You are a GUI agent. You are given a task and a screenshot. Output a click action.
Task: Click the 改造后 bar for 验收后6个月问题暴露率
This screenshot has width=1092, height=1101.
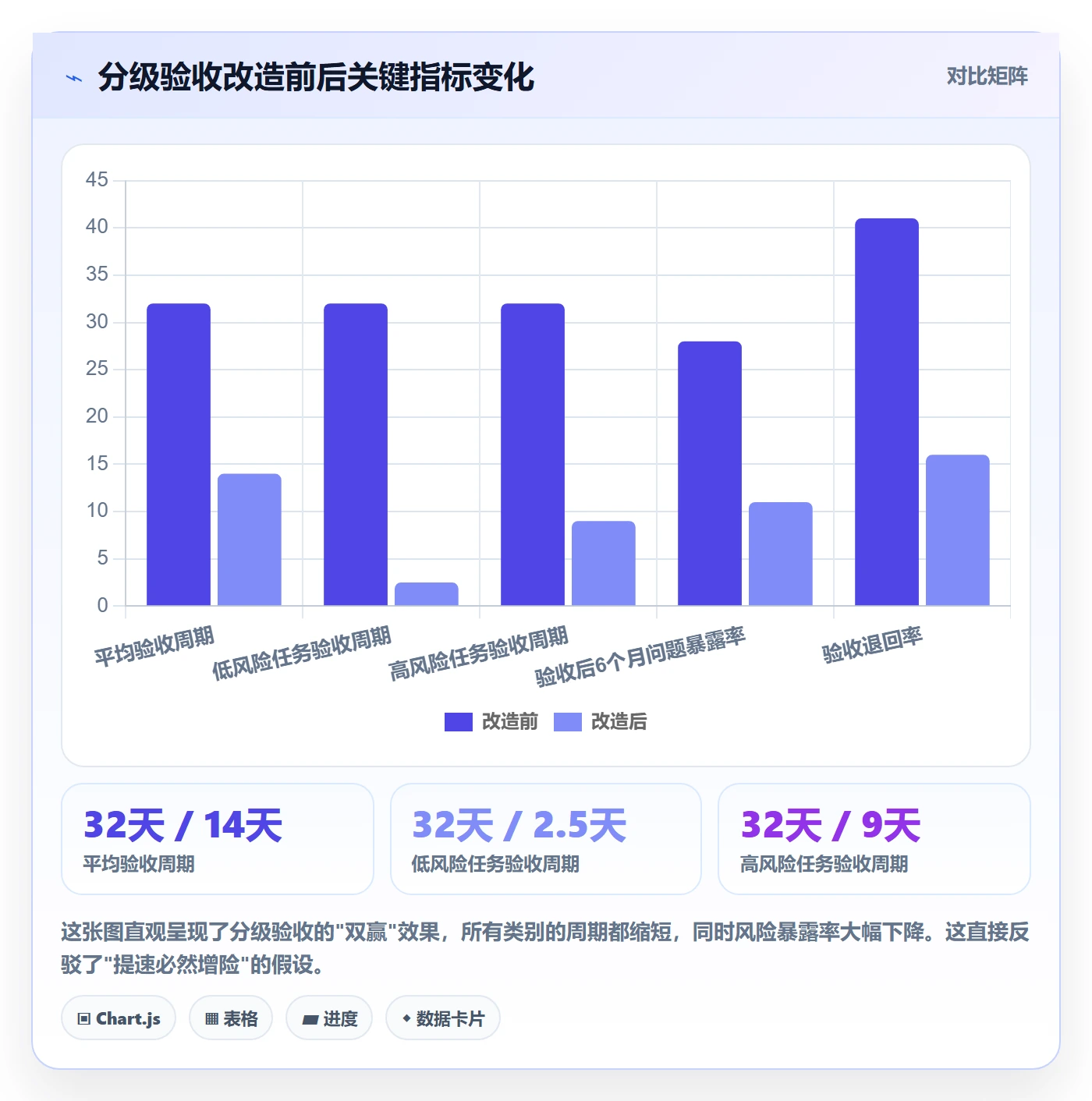(x=781, y=554)
